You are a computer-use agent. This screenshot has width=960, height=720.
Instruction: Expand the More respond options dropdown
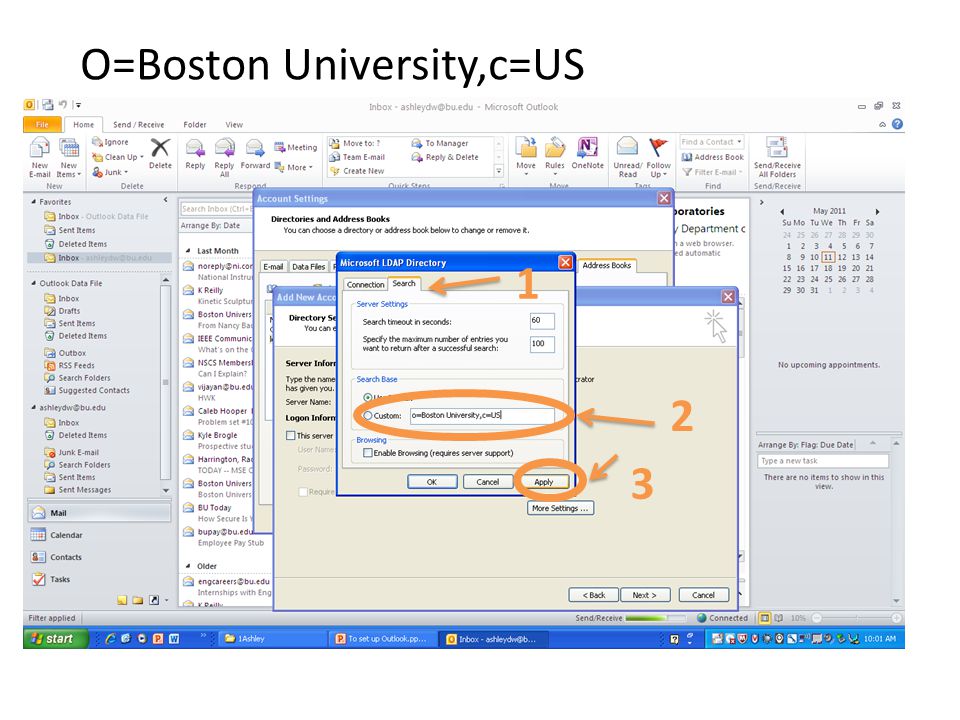pyautogui.click(x=311, y=167)
